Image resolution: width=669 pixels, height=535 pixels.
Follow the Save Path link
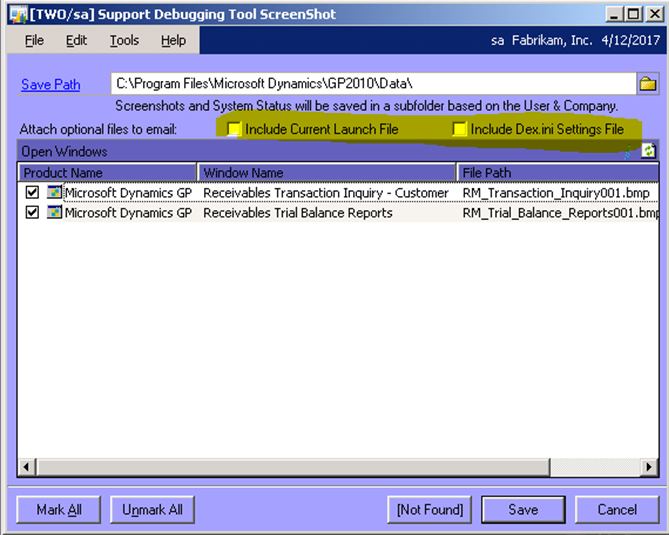(x=51, y=84)
